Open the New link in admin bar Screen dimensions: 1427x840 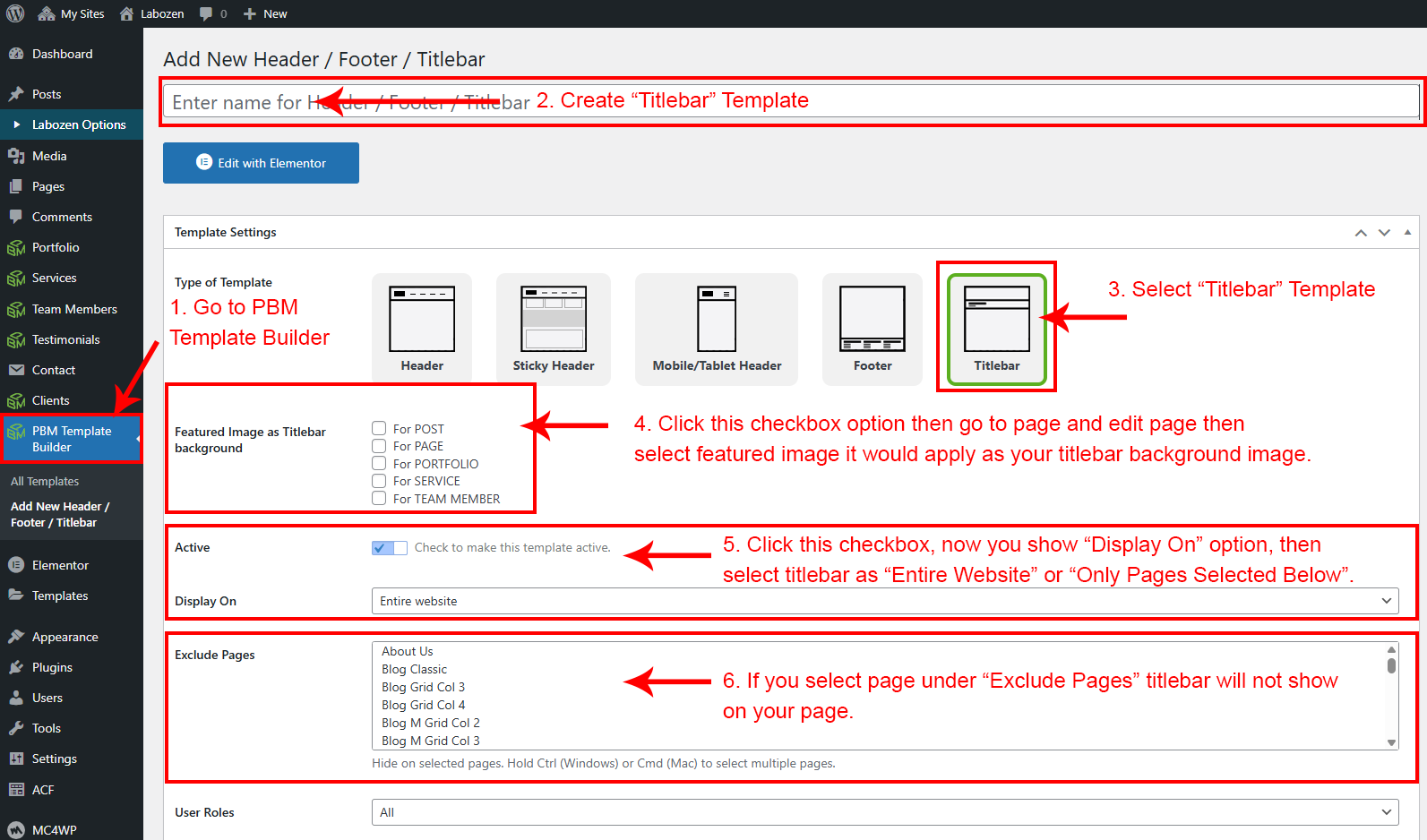click(x=265, y=13)
